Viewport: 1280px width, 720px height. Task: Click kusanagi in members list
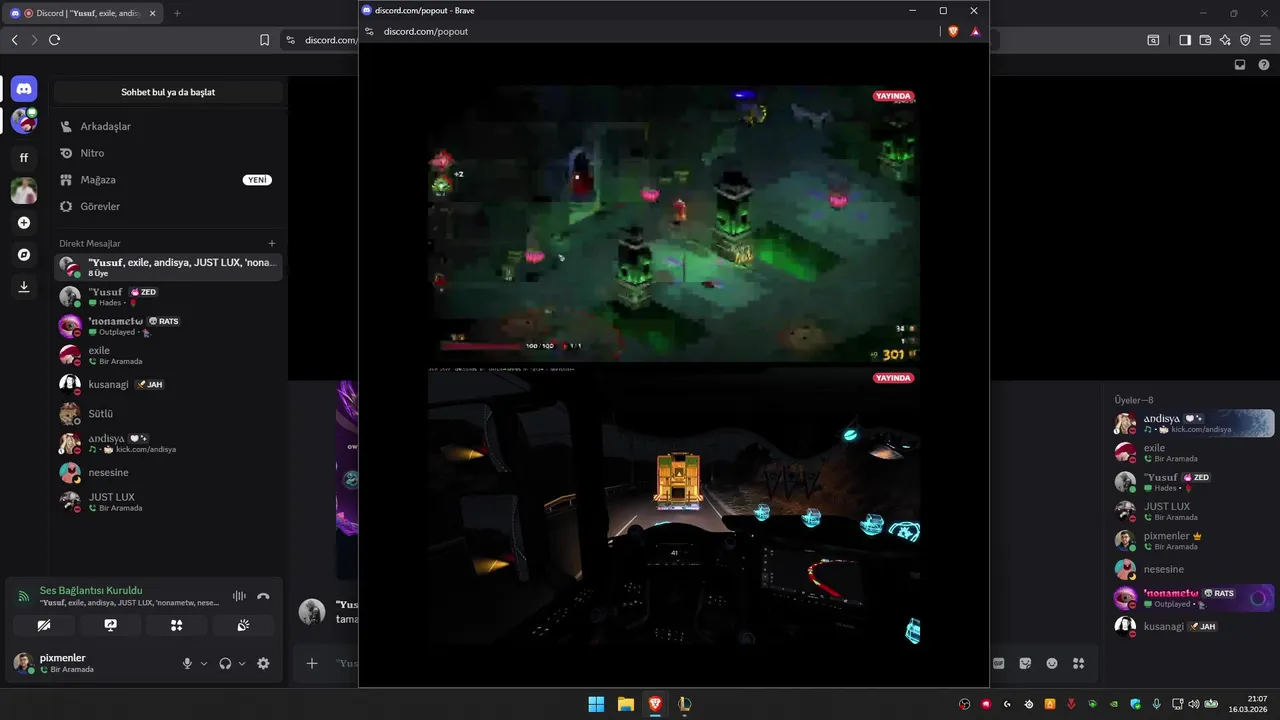pos(1193,626)
